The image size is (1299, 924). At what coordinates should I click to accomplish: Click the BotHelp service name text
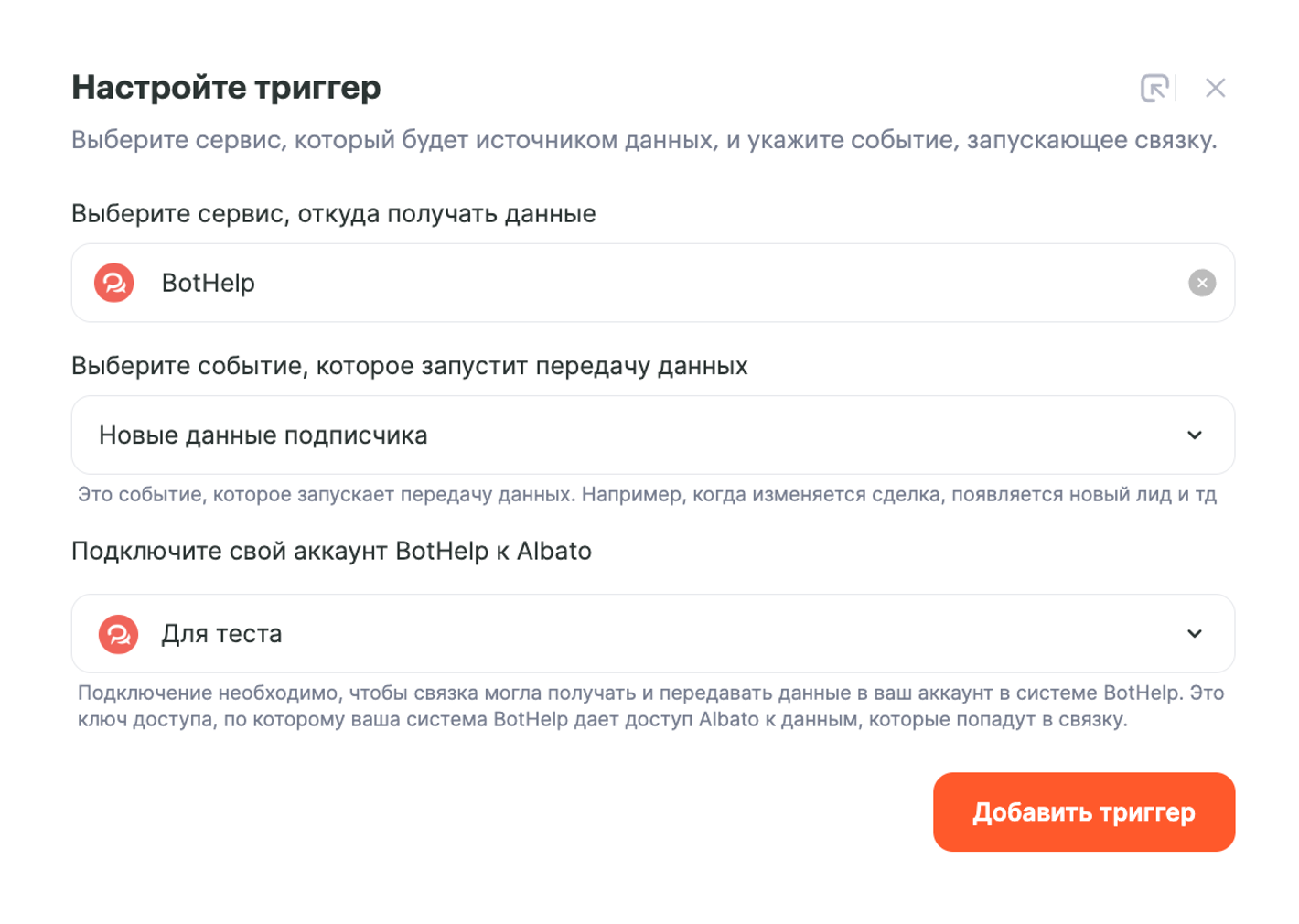click(209, 284)
